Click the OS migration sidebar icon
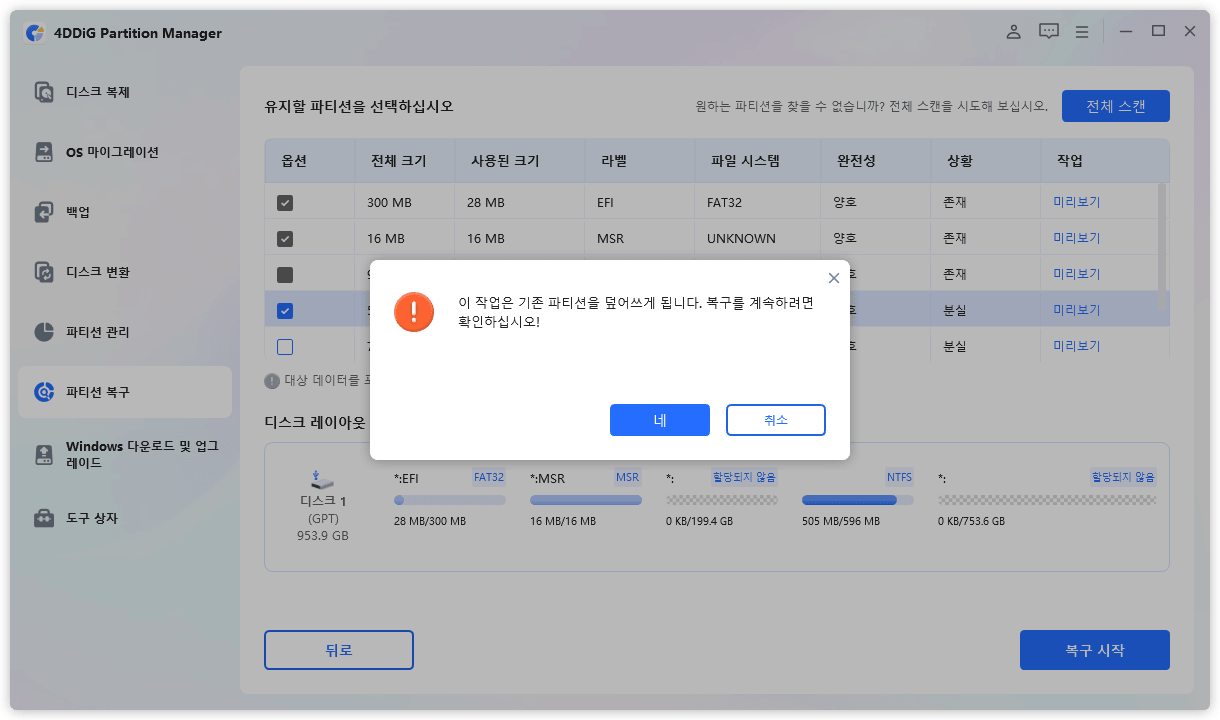This screenshot has width=1220, height=720. click(x=44, y=152)
